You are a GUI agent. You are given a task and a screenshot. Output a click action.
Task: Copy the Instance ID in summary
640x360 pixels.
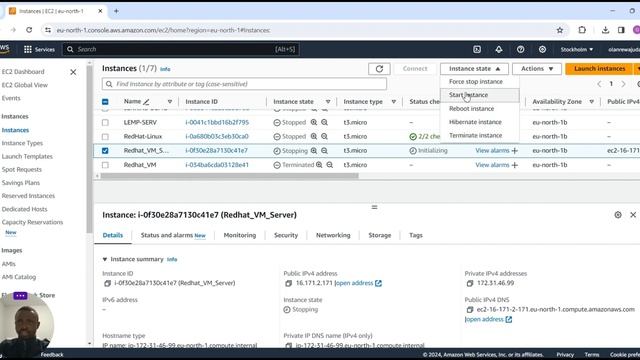coord(107,283)
